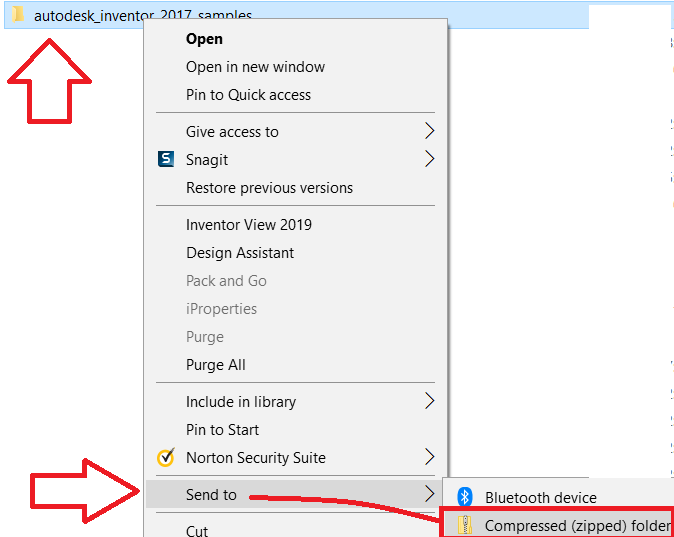Expand the Snagit submenu arrow
674x537 pixels.
[x=429, y=159]
